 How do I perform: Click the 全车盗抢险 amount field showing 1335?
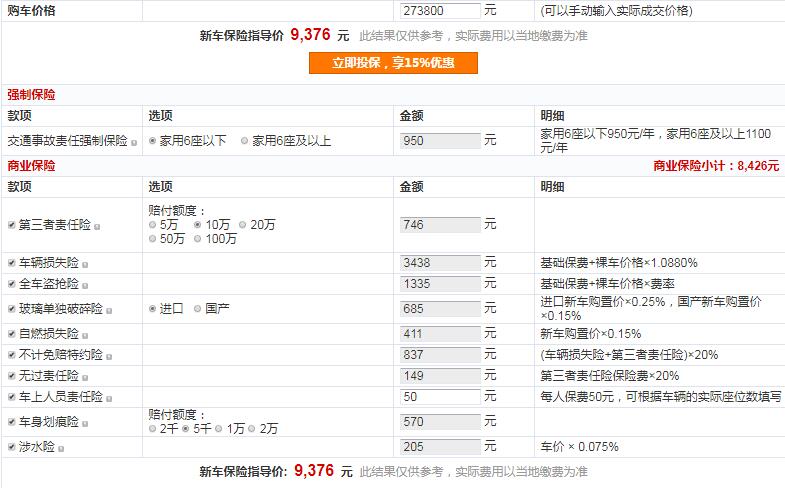pyautogui.click(x=440, y=284)
